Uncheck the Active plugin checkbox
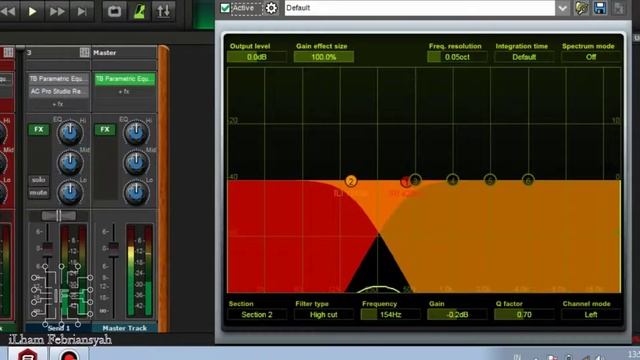This screenshot has width=640, height=360. [225, 8]
